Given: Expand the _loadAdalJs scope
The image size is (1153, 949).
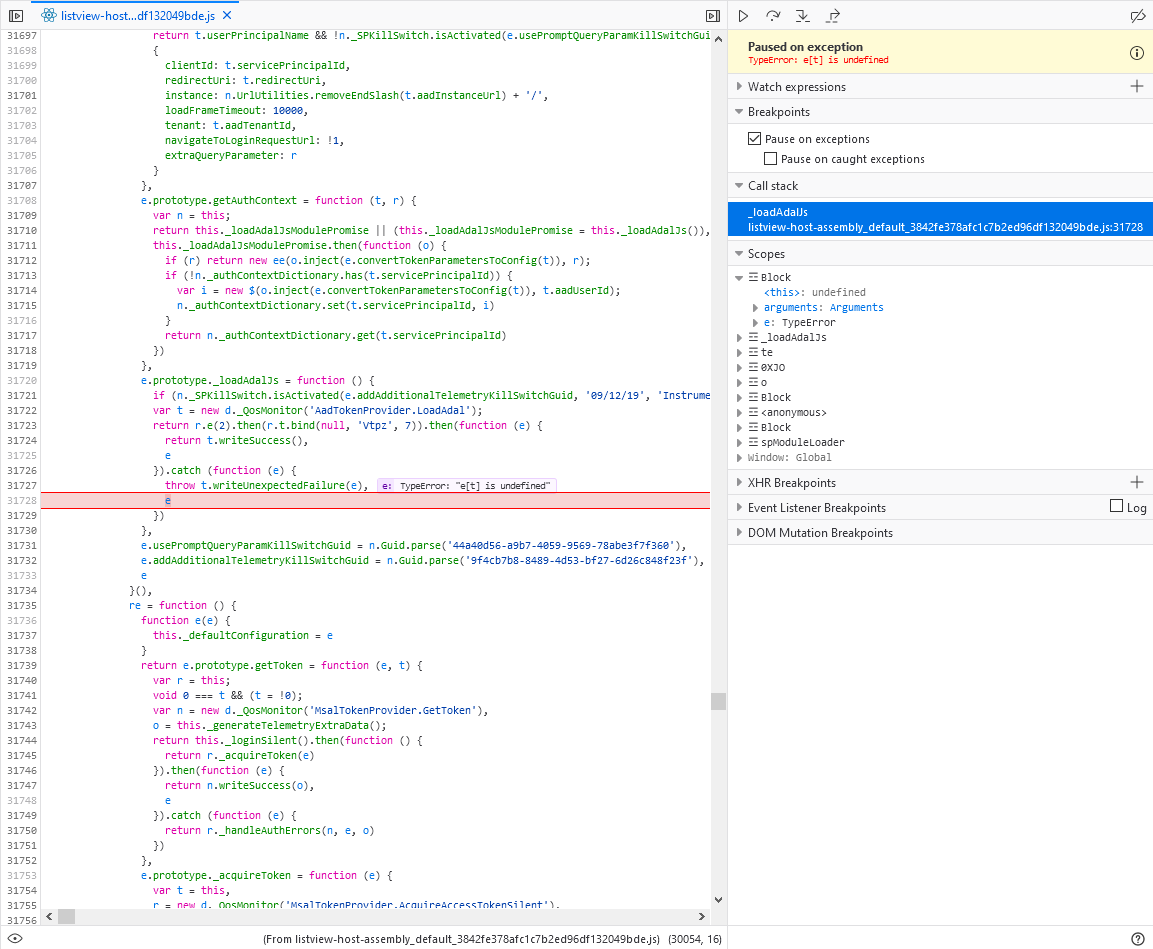Looking at the screenshot, I should (740, 337).
